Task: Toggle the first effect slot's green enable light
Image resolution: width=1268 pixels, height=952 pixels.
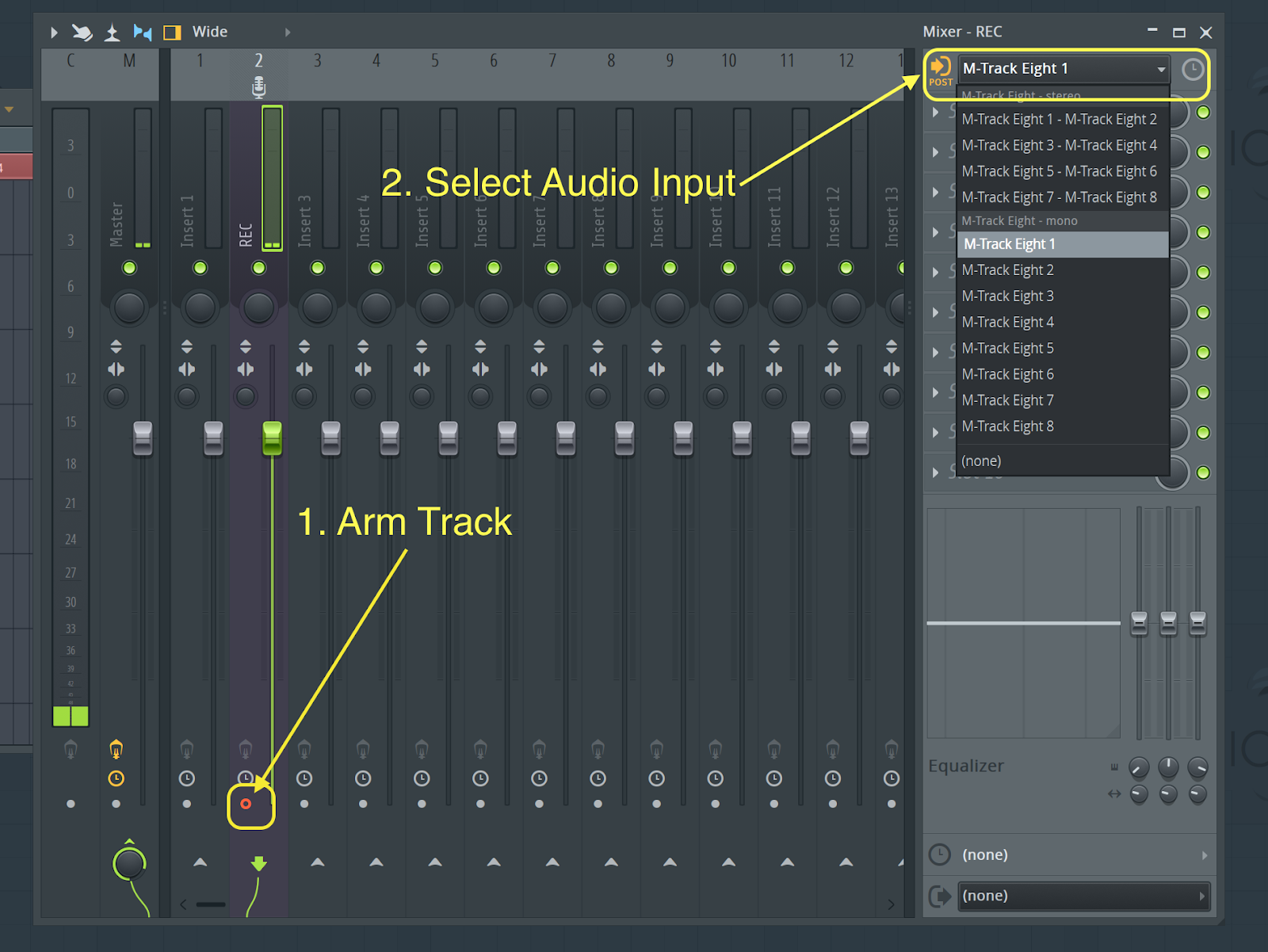Action: click(x=1203, y=113)
